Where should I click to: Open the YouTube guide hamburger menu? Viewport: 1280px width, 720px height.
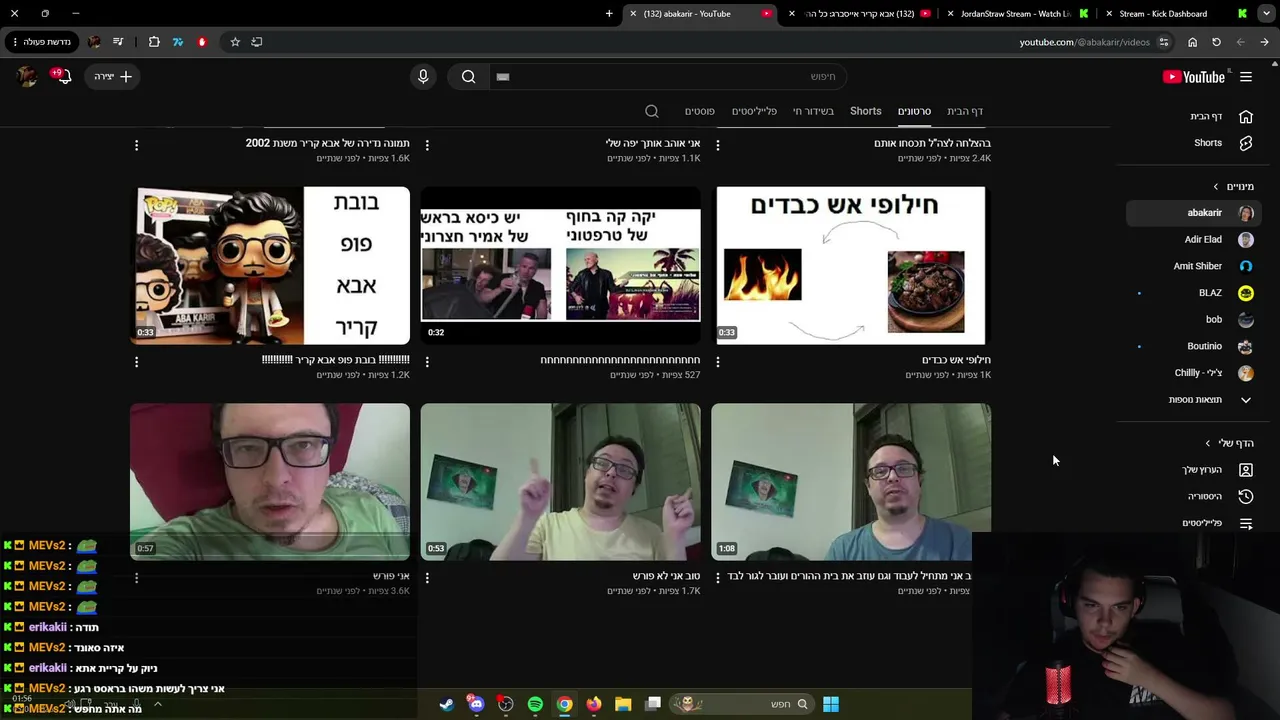pos(1246,77)
